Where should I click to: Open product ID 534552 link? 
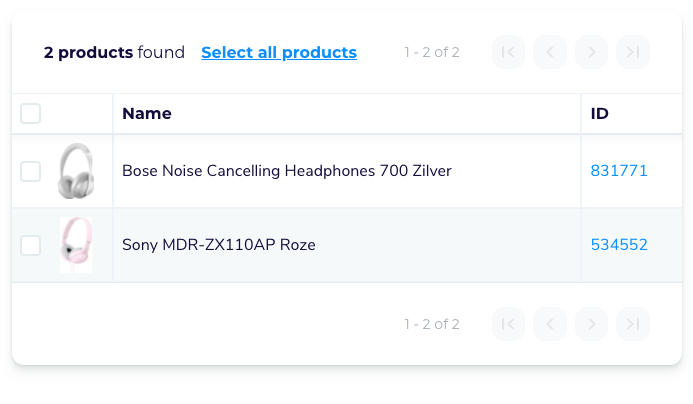[619, 245]
